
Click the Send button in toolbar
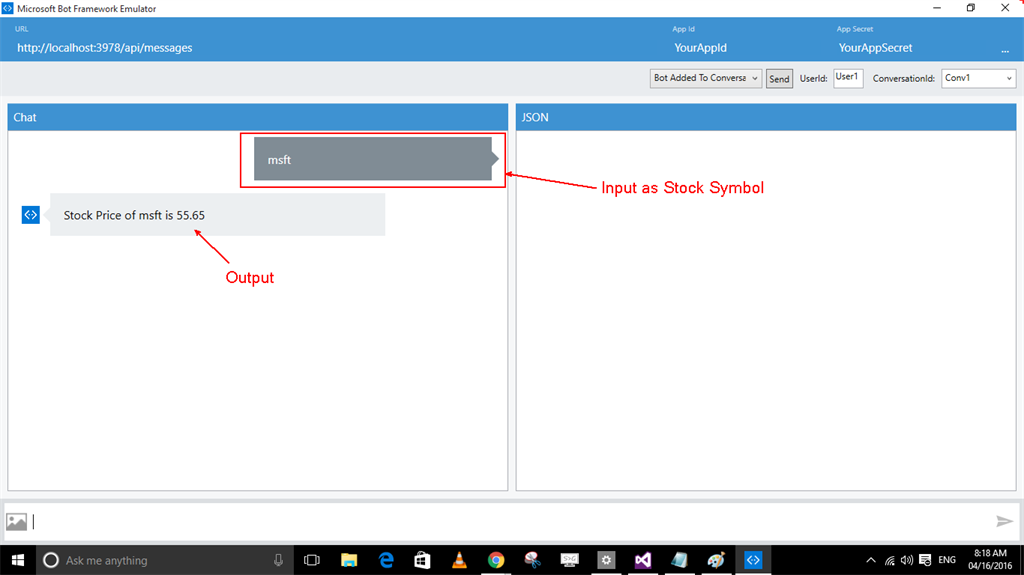(x=779, y=78)
